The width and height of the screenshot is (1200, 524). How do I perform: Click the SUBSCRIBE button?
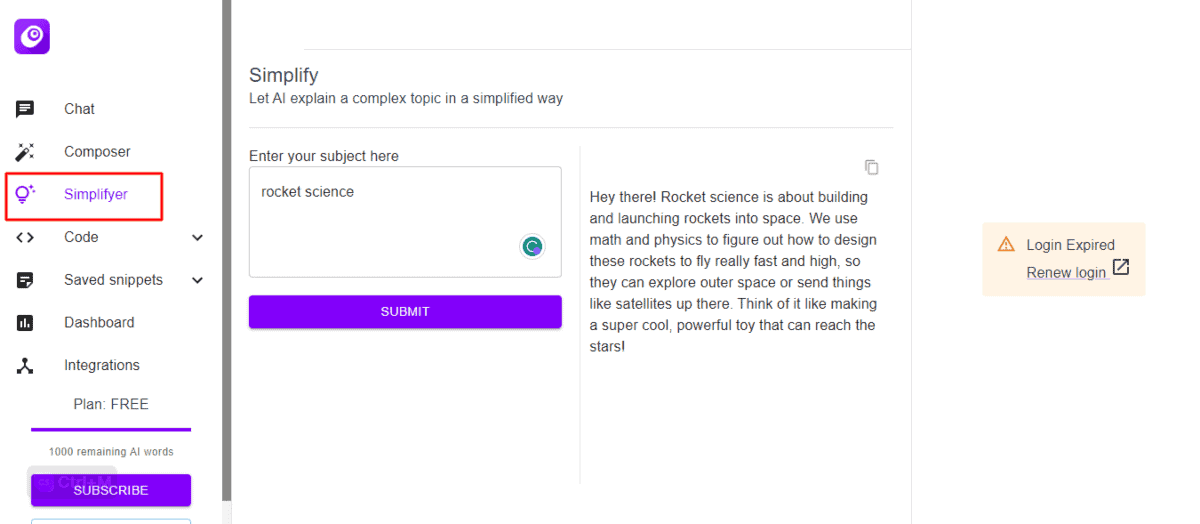[x=111, y=490]
